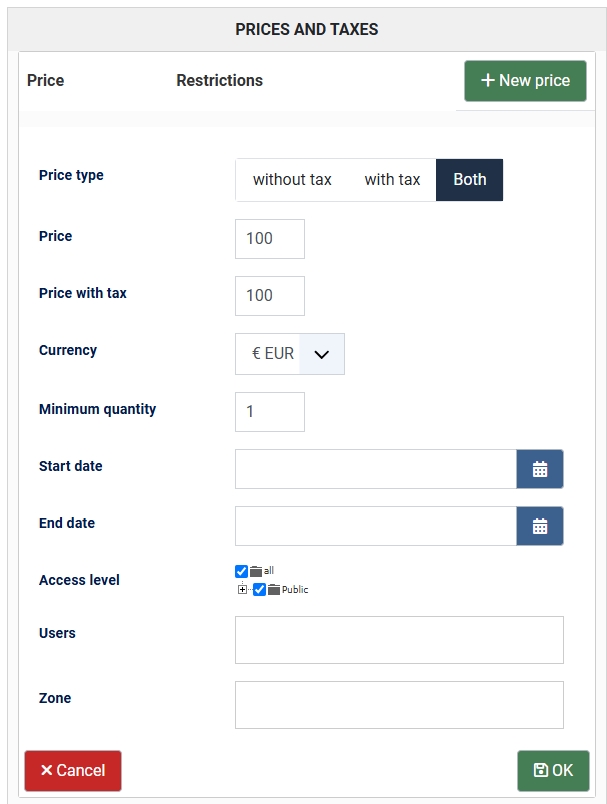Expand the Public access level tree node
Screen dimensions: 607x804
242,590
